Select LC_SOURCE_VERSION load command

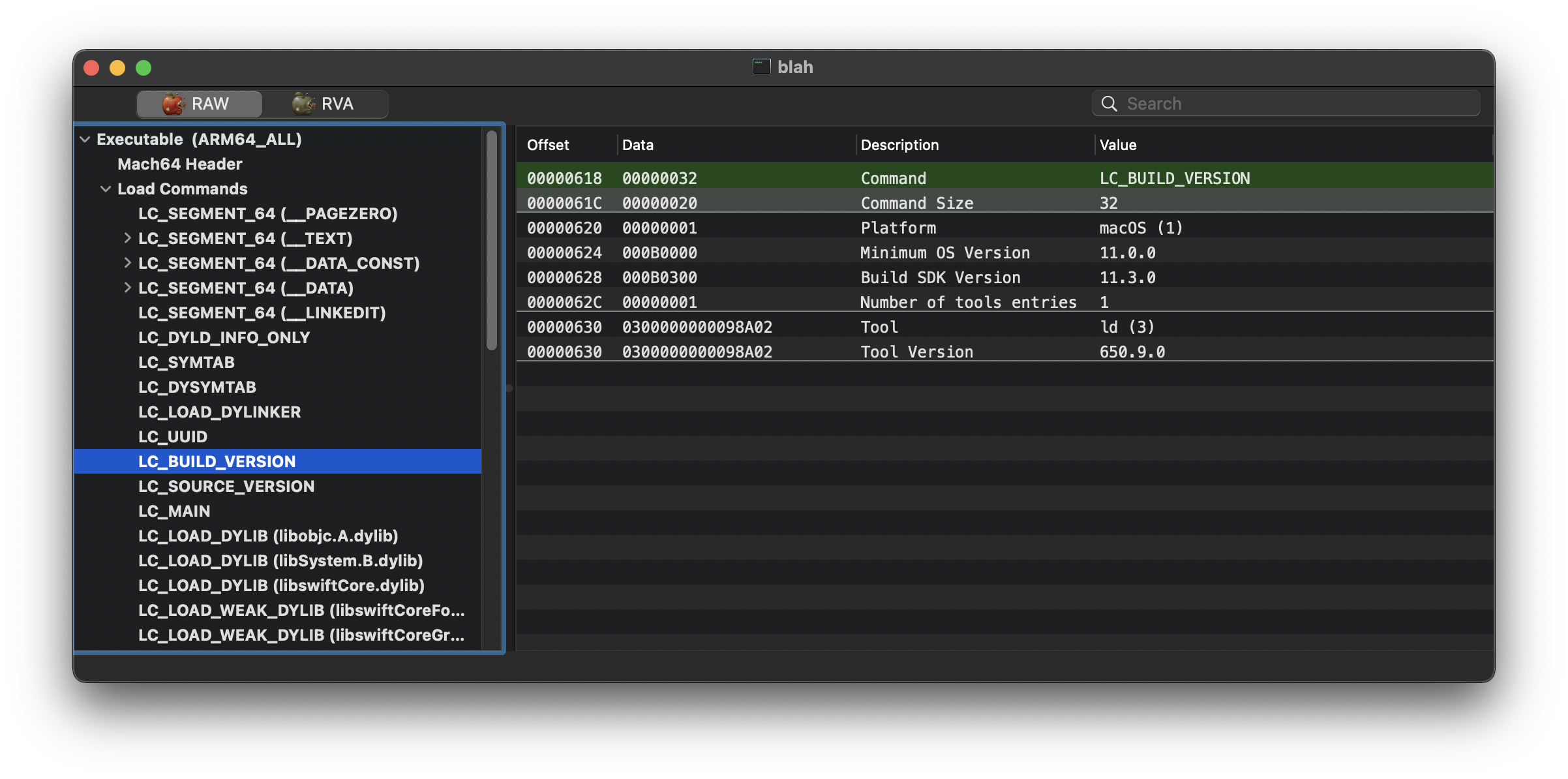(226, 487)
